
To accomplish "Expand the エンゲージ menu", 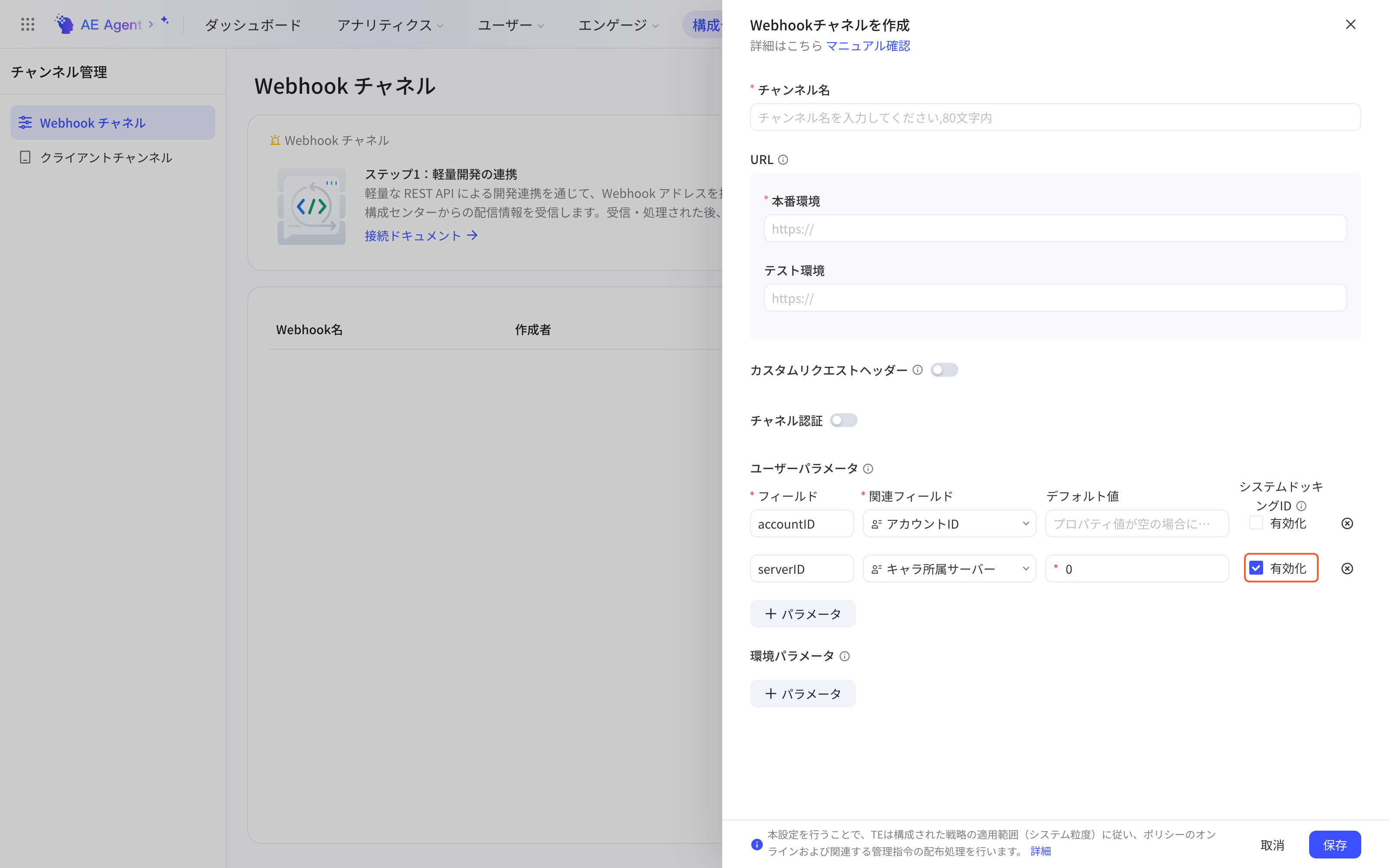I will (618, 25).
